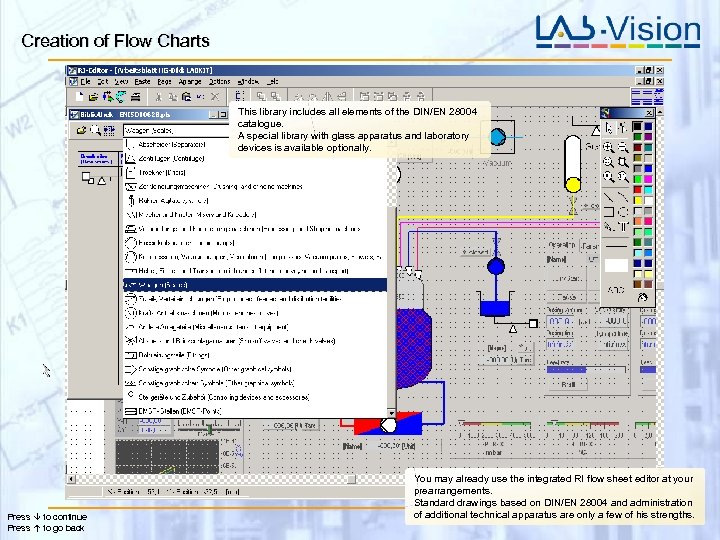Click the triangle symbol in library pane
Screen dimensions: 720x540
point(101,181)
